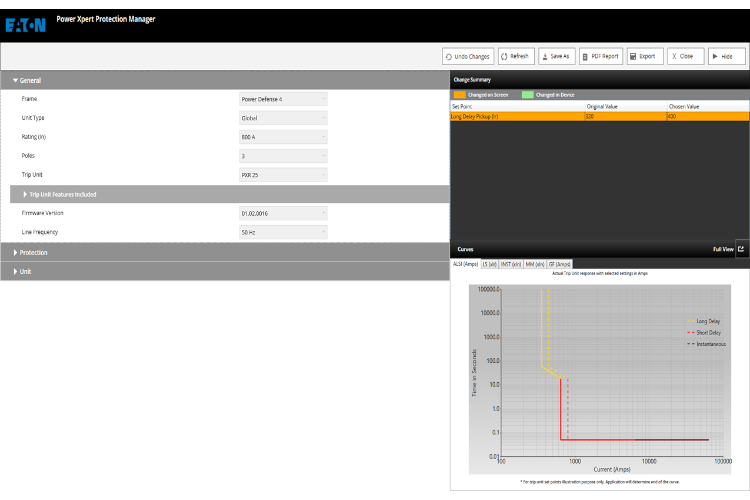
Task: Open the Frame dropdown
Action: point(283,99)
